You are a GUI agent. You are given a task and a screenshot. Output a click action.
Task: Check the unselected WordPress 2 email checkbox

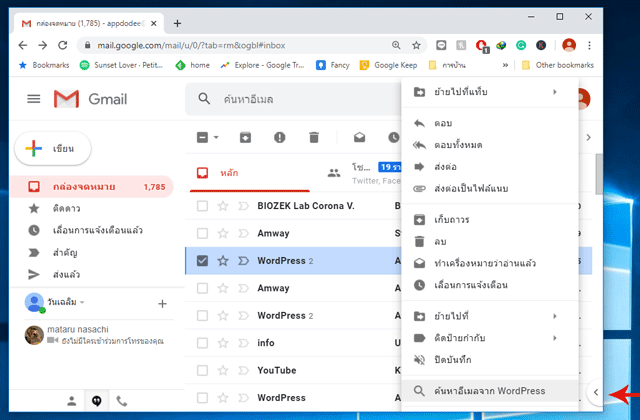202,316
